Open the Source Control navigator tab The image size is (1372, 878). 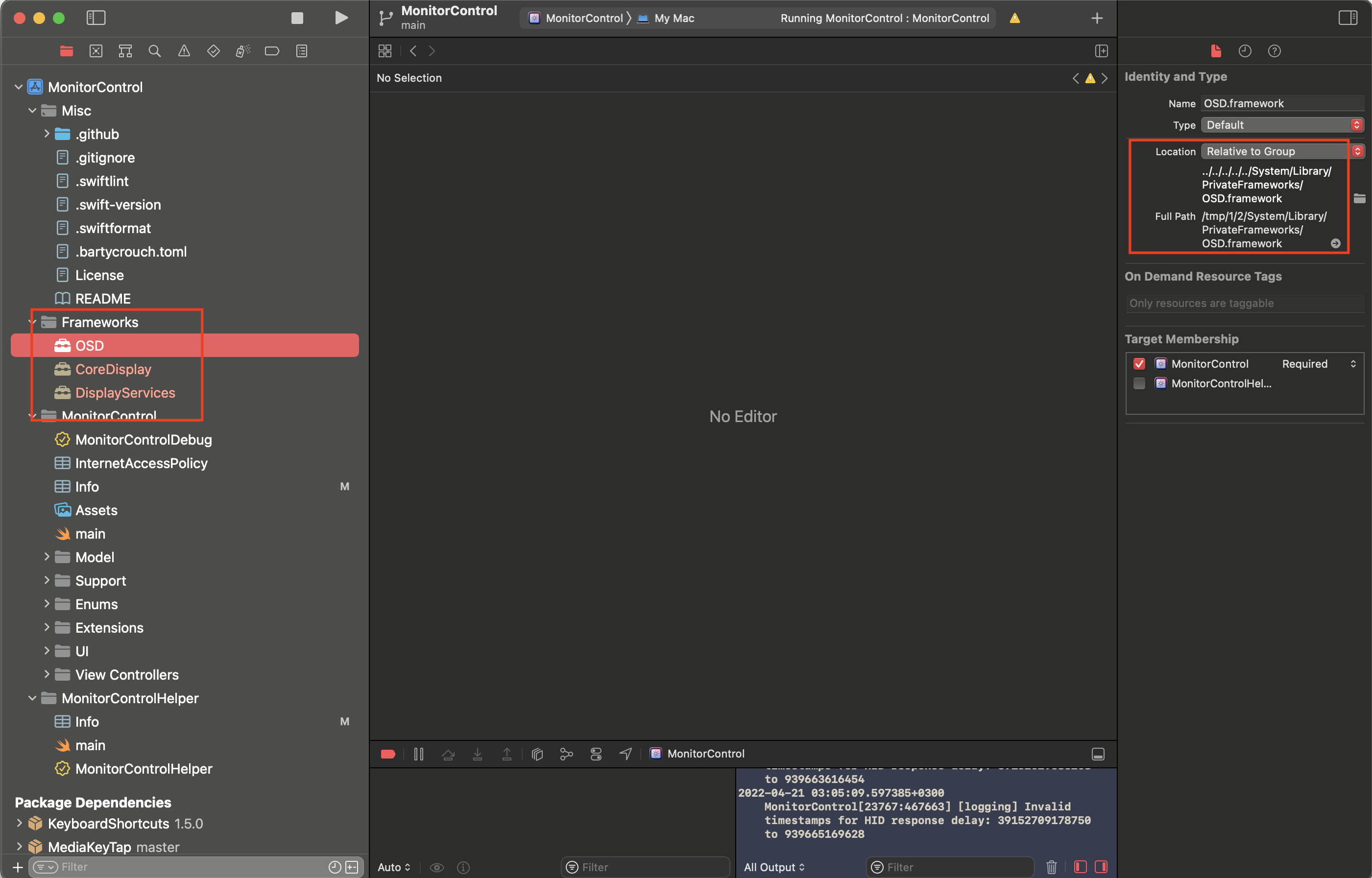(96, 51)
